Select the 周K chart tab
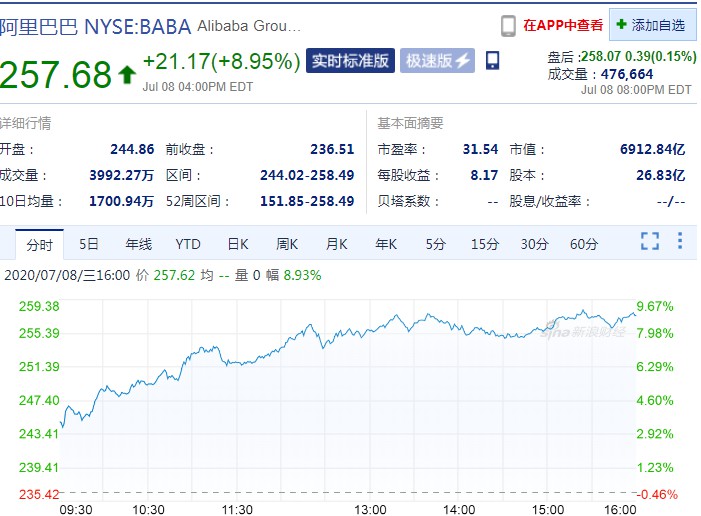 (287, 244)
